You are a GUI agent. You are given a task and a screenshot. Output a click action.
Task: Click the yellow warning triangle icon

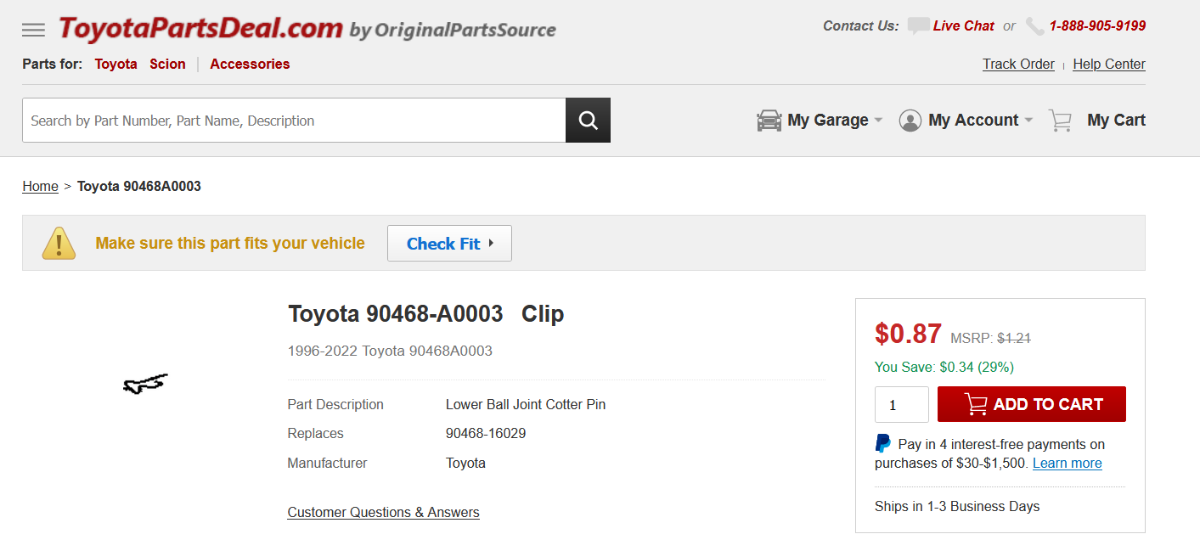coord(59,243)
